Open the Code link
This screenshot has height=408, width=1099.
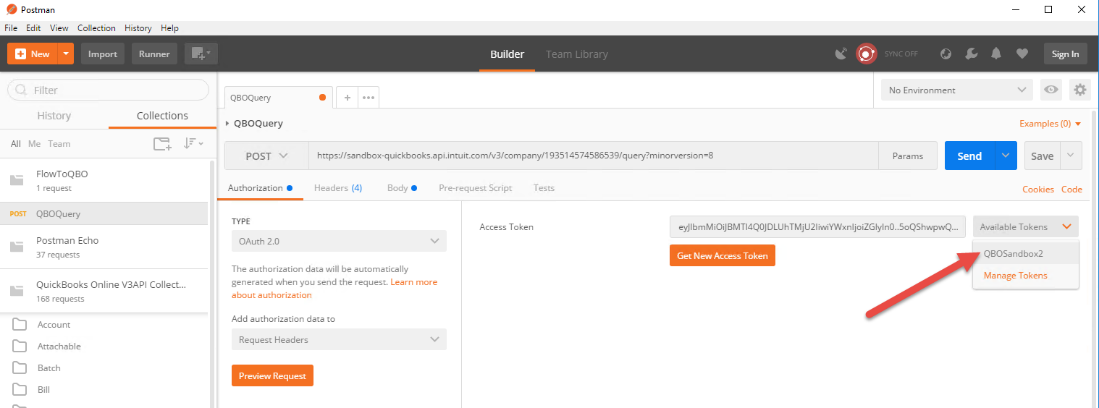pyautogui.click(x=1071, y=189)
